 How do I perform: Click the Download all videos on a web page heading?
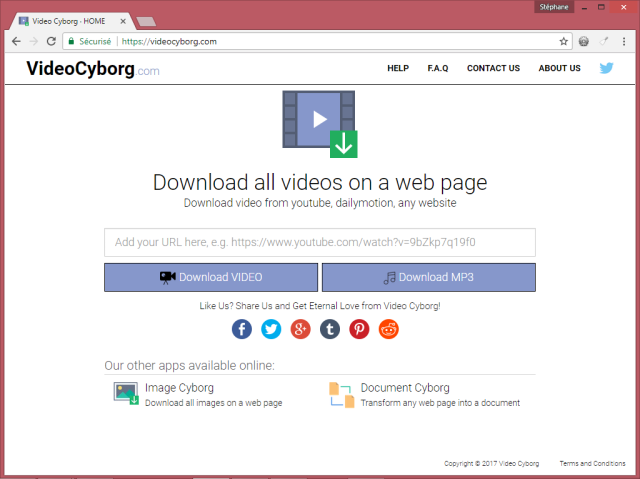pos(320,182)
